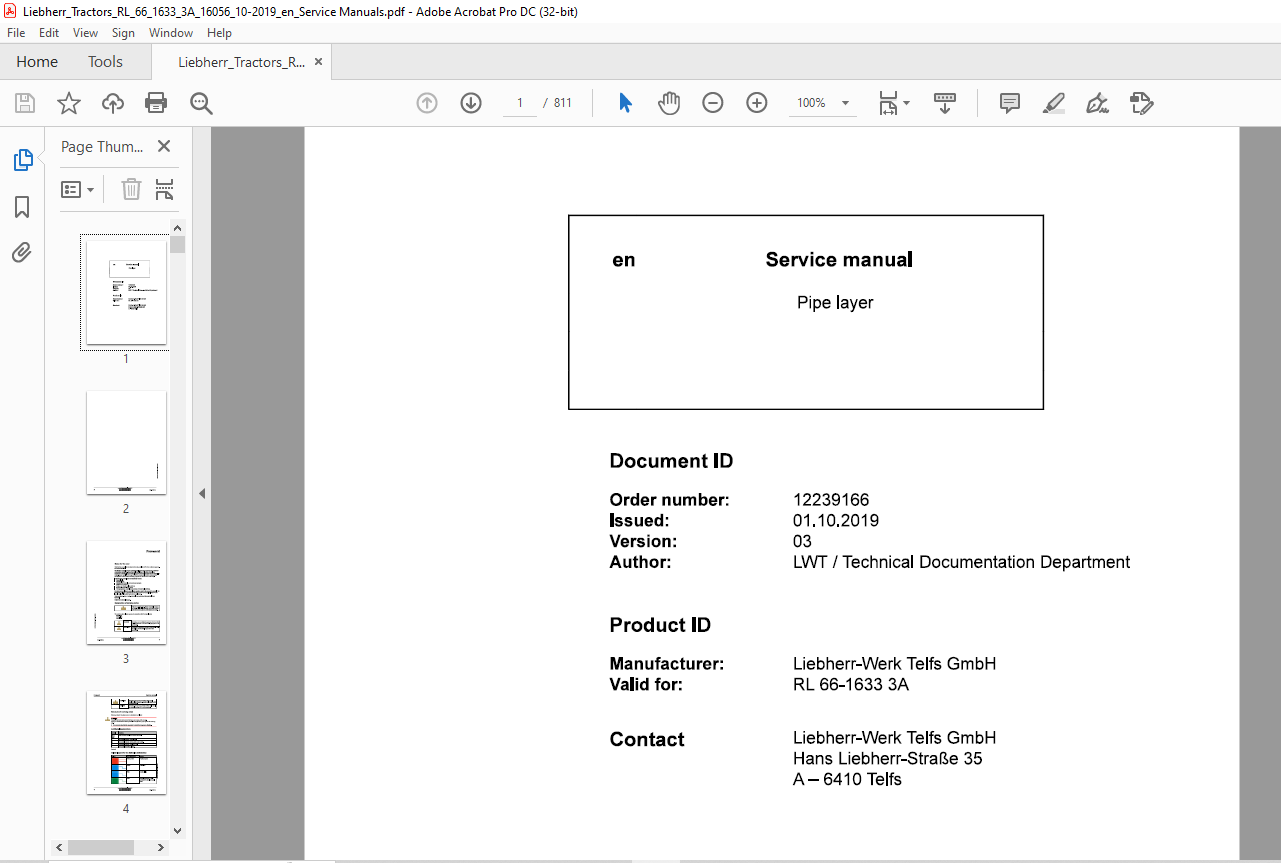Click 'RL 66-1633 3A' model text
This screenshot has height=863, width=1281.
coord(851,685)
